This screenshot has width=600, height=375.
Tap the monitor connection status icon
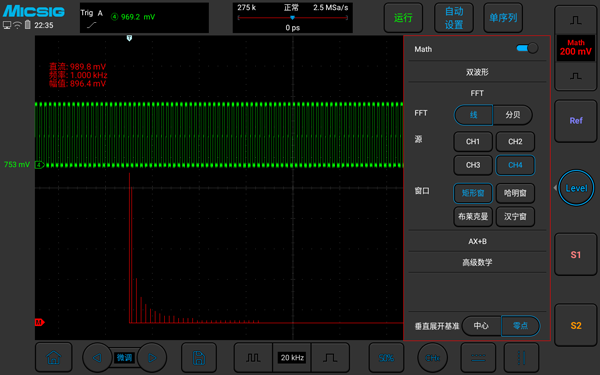point(7,25)
